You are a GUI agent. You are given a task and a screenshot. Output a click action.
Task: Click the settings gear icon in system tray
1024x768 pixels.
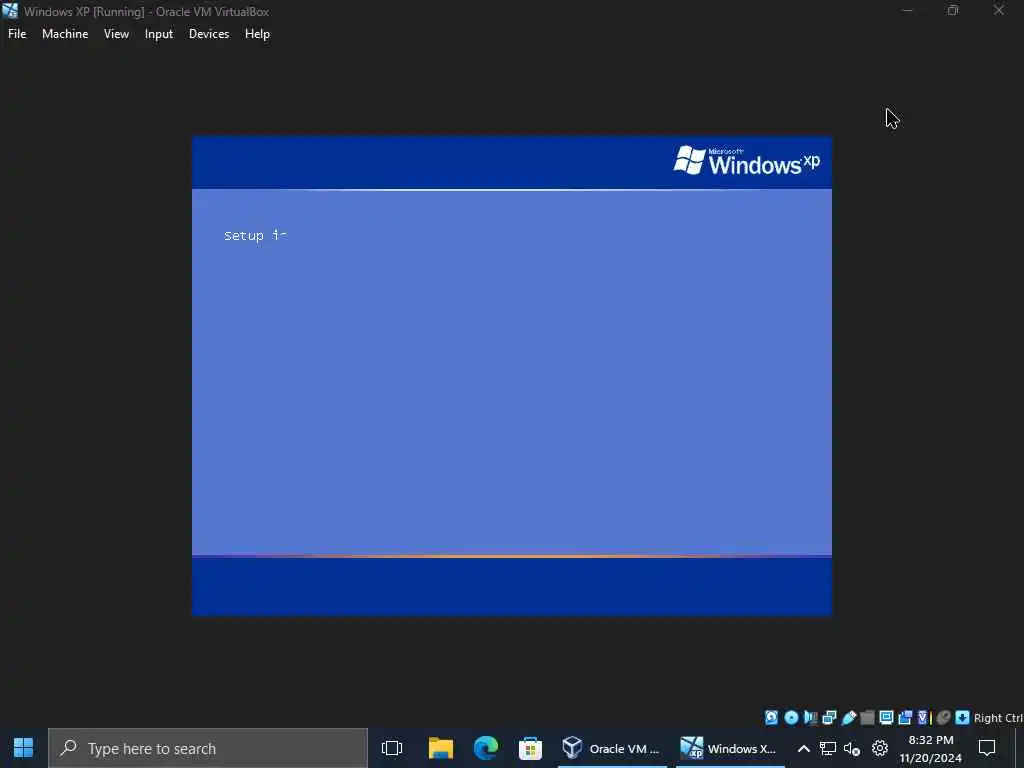pos(880,748)
